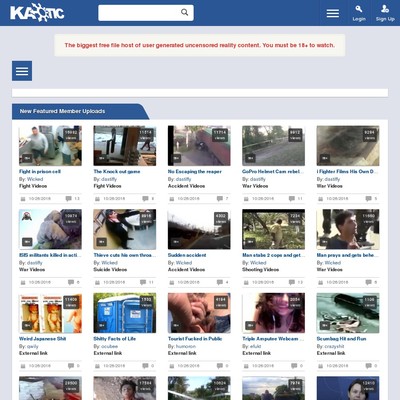The width and height of the screenshot is (400, 400).
Task: Open the header hamburger menu
Action: pos(333,13)
